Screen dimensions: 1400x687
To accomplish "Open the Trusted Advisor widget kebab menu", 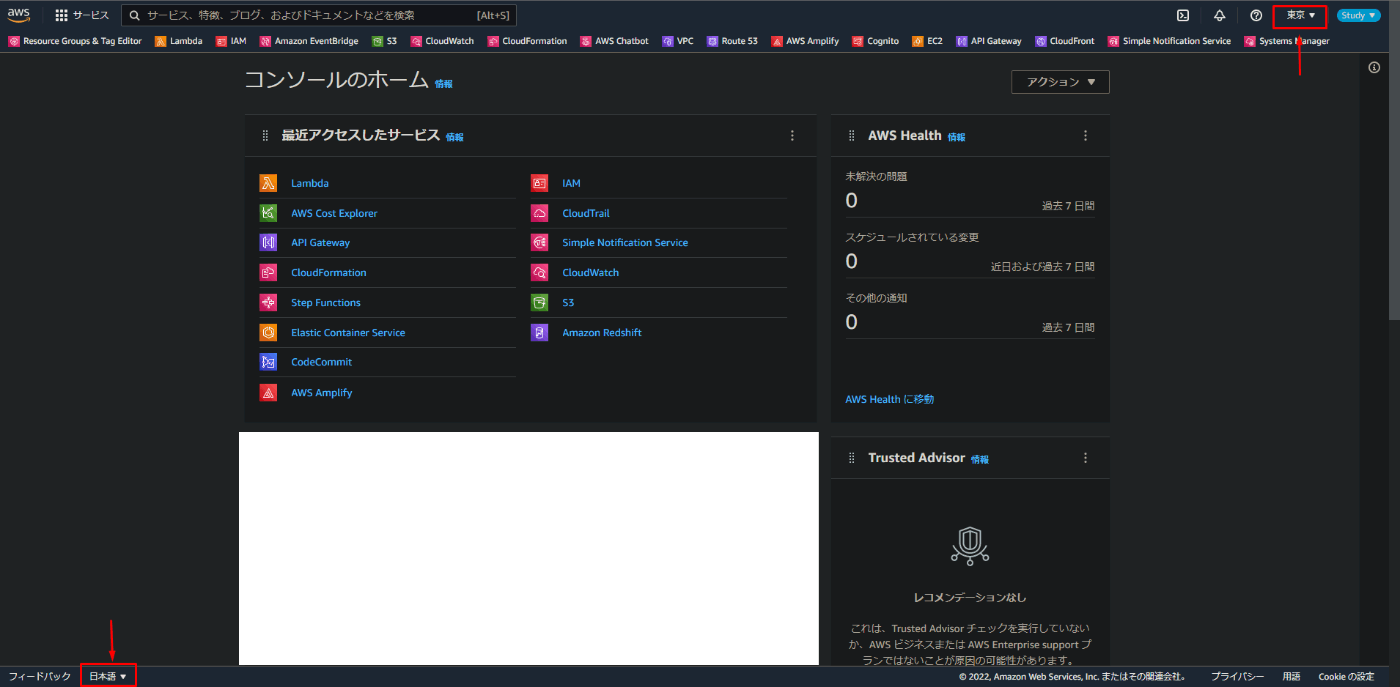I will pyautogui.click(x=1085, y=457).
